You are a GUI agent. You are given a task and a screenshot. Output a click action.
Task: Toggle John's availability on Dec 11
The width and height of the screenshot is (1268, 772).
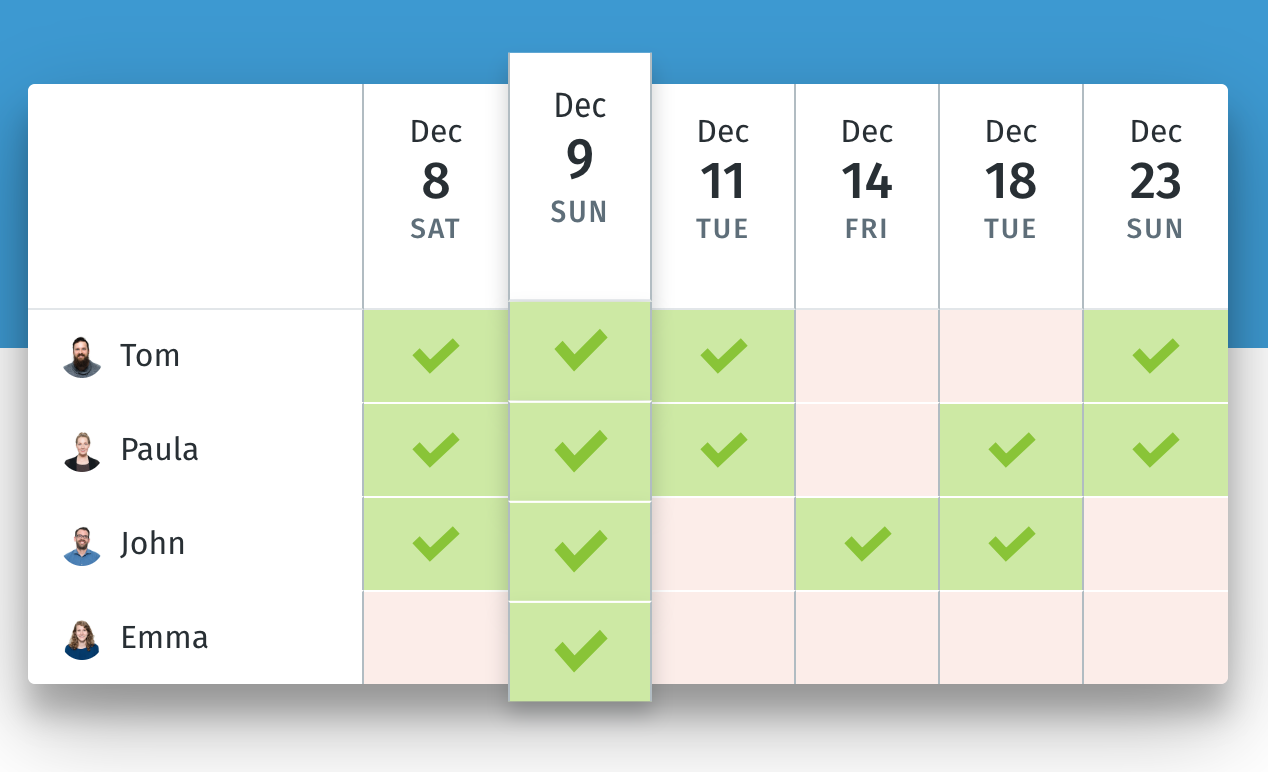tap(722, 543)
